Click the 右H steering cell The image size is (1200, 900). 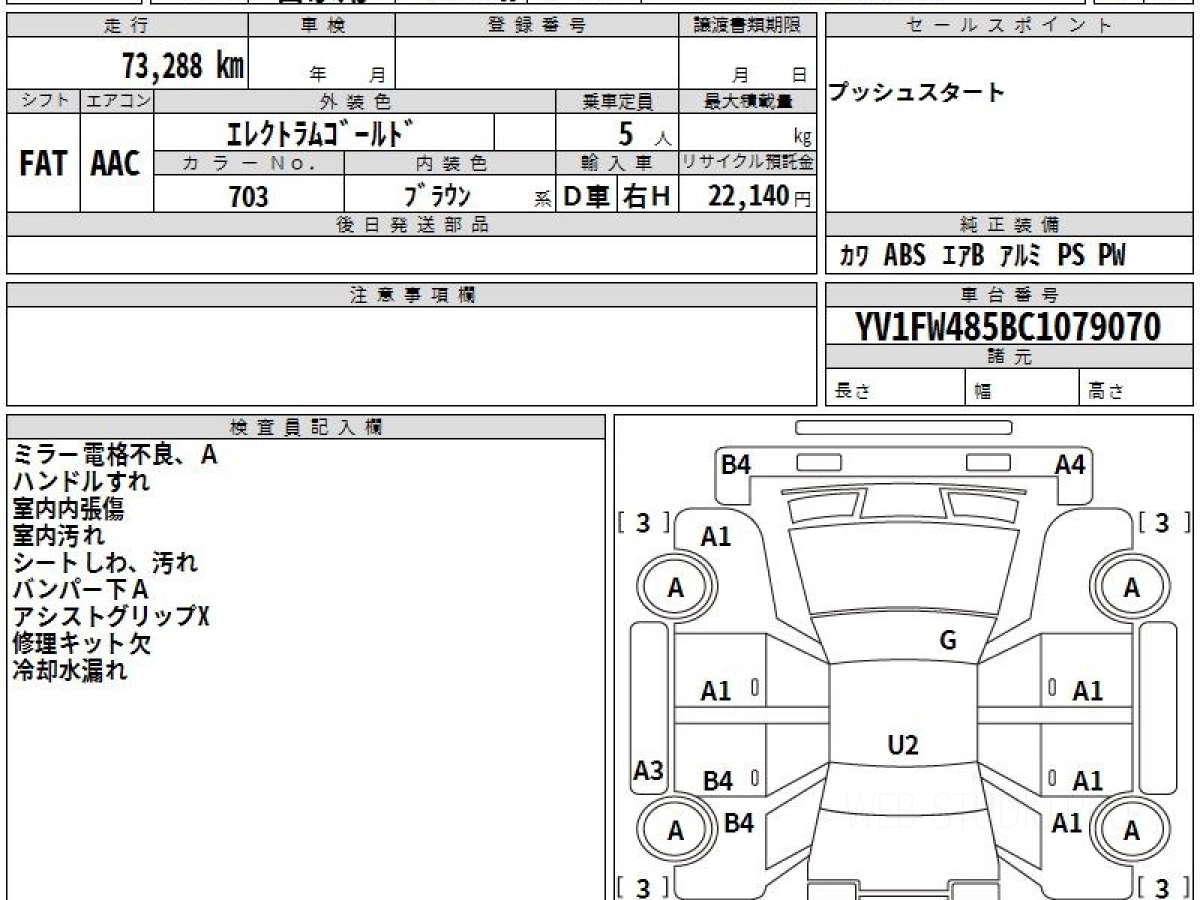[x=648, y=197]
